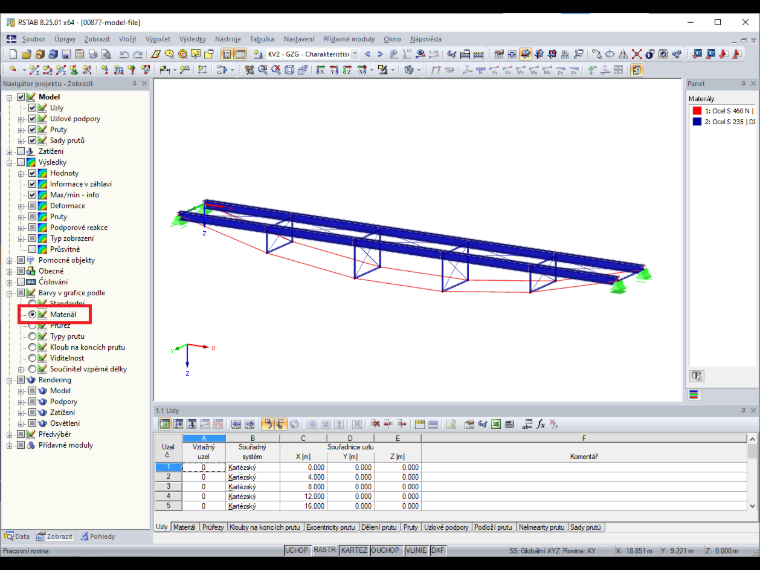Viewport: 760px width, 570px height.
Task: Open the load case KV2 dropdown
Action: 355,54
